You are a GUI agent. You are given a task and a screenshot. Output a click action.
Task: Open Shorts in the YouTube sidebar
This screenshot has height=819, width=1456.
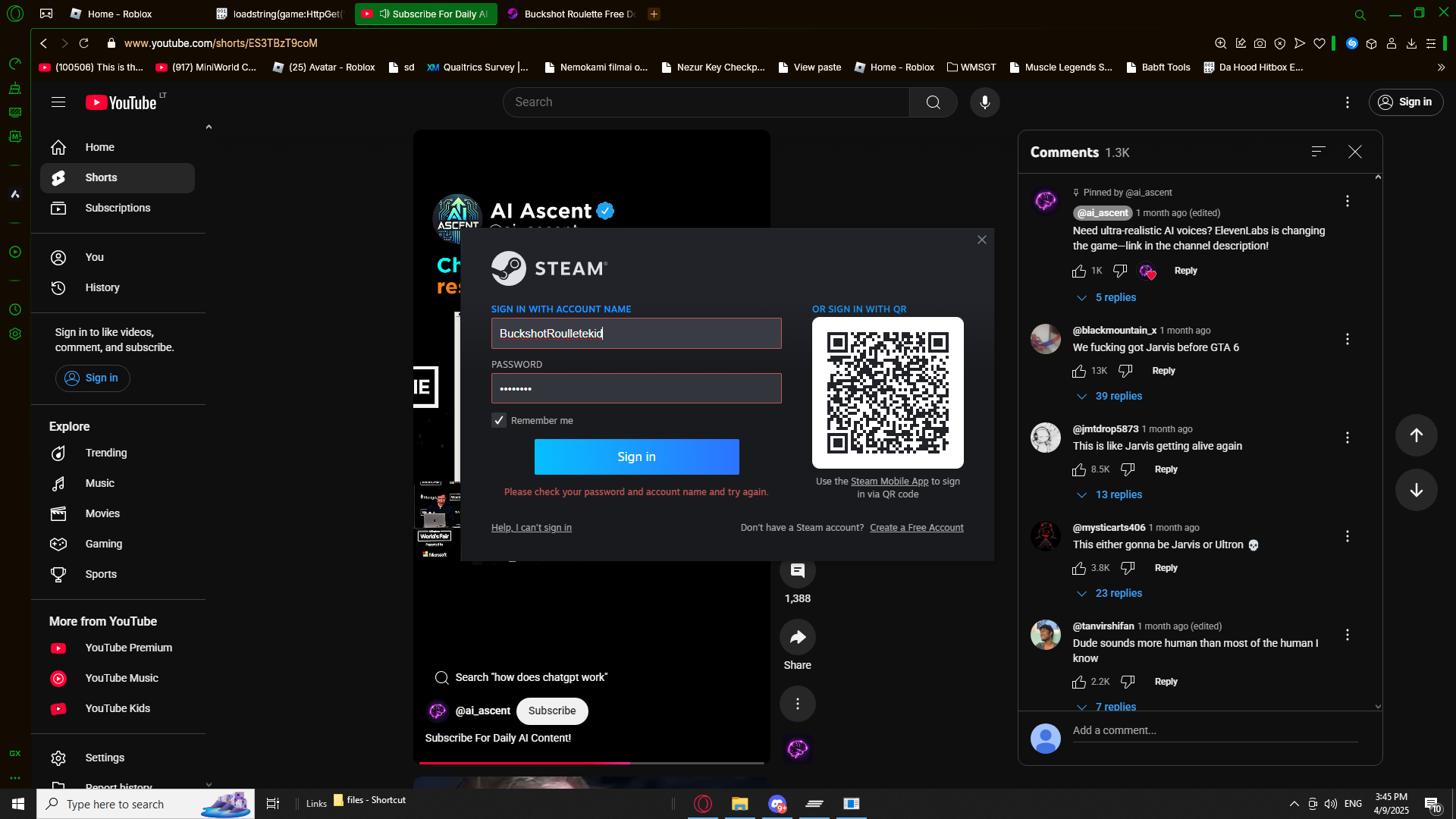(x=118, y=177)
